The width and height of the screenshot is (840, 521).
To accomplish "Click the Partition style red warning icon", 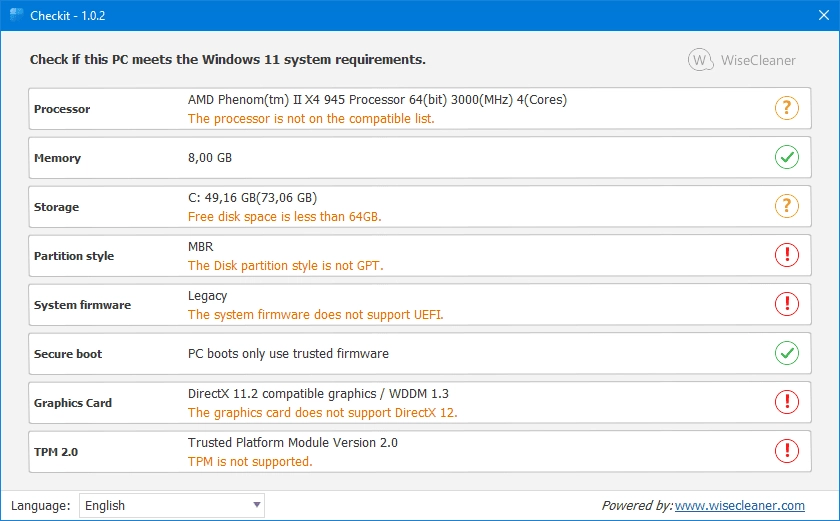I will 786,255.
